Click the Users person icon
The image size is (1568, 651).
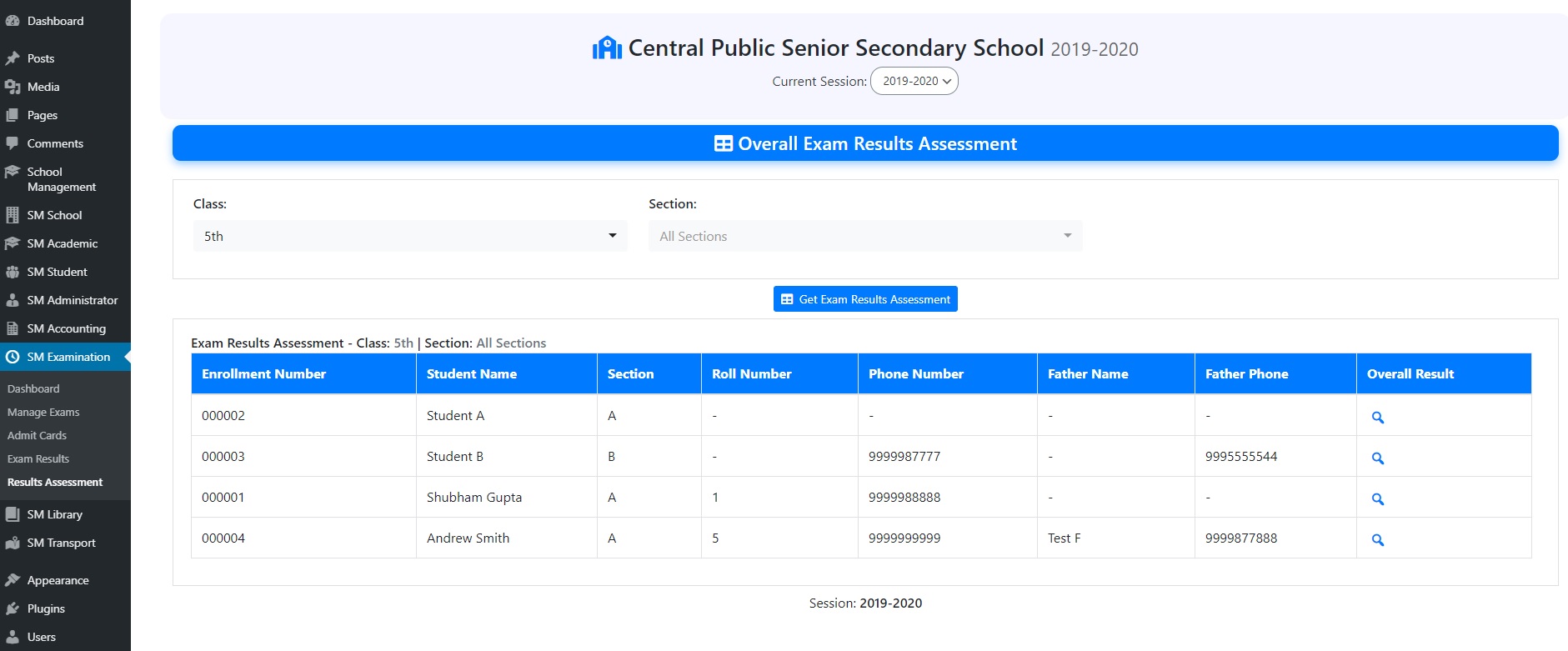tap(13, 637)
